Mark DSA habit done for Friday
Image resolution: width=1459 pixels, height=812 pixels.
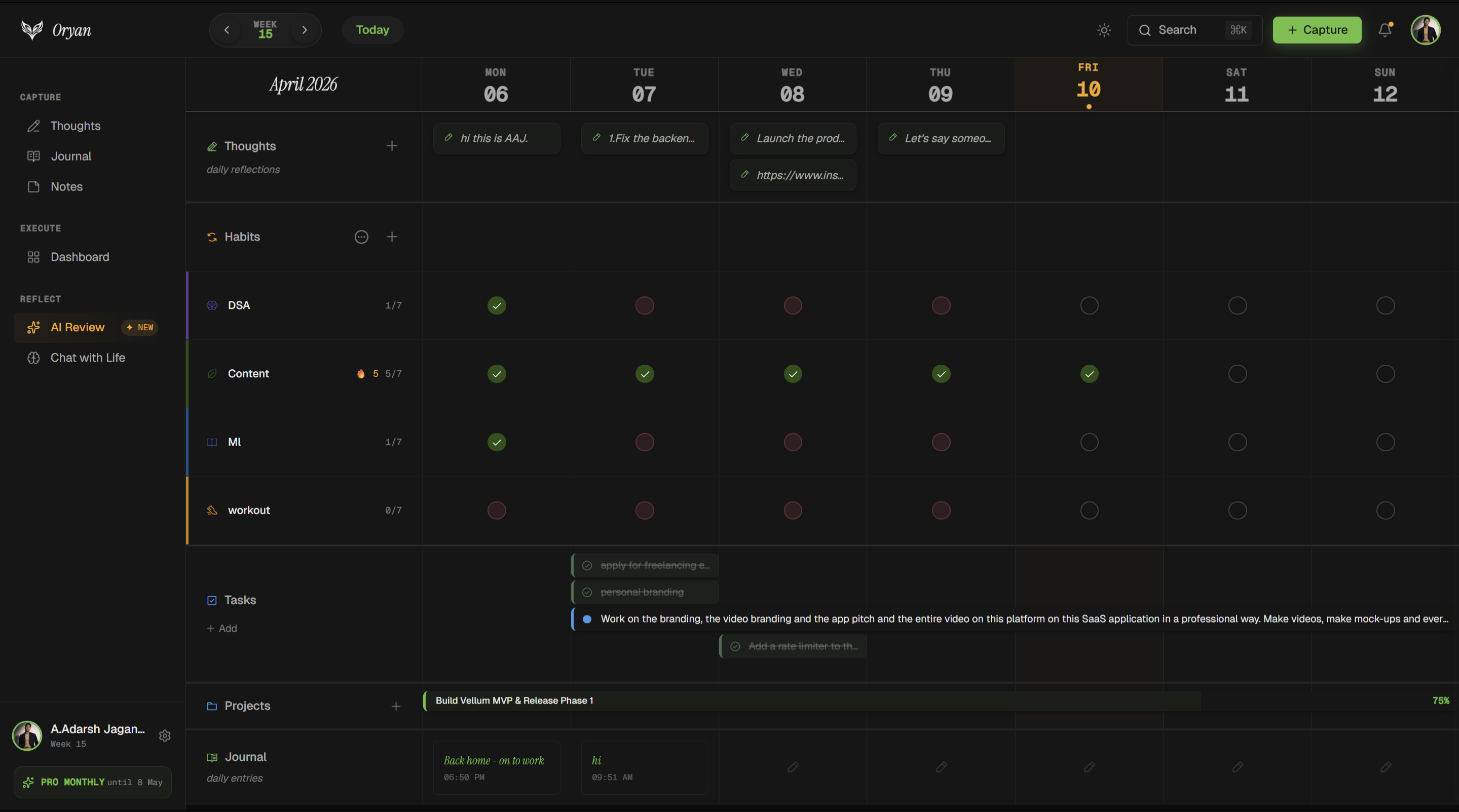1089,306
